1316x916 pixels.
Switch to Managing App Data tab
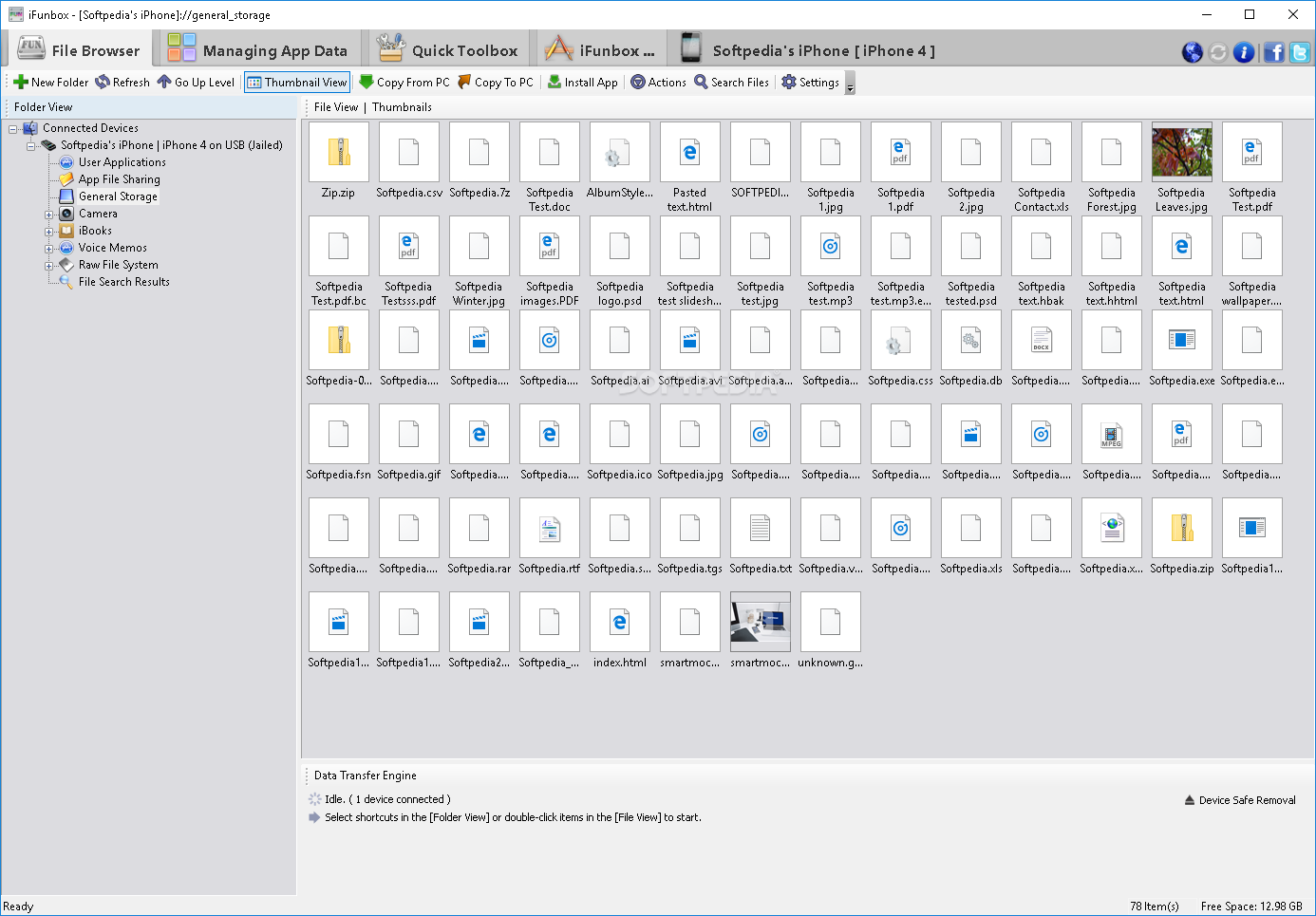[257, 49]
